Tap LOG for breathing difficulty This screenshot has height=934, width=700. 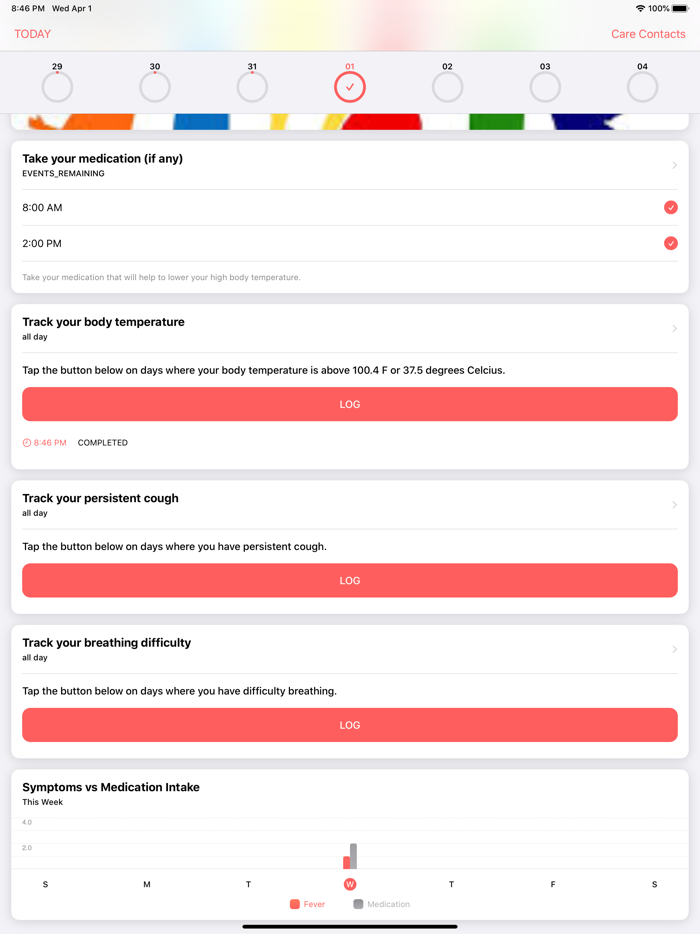(349, 725)
